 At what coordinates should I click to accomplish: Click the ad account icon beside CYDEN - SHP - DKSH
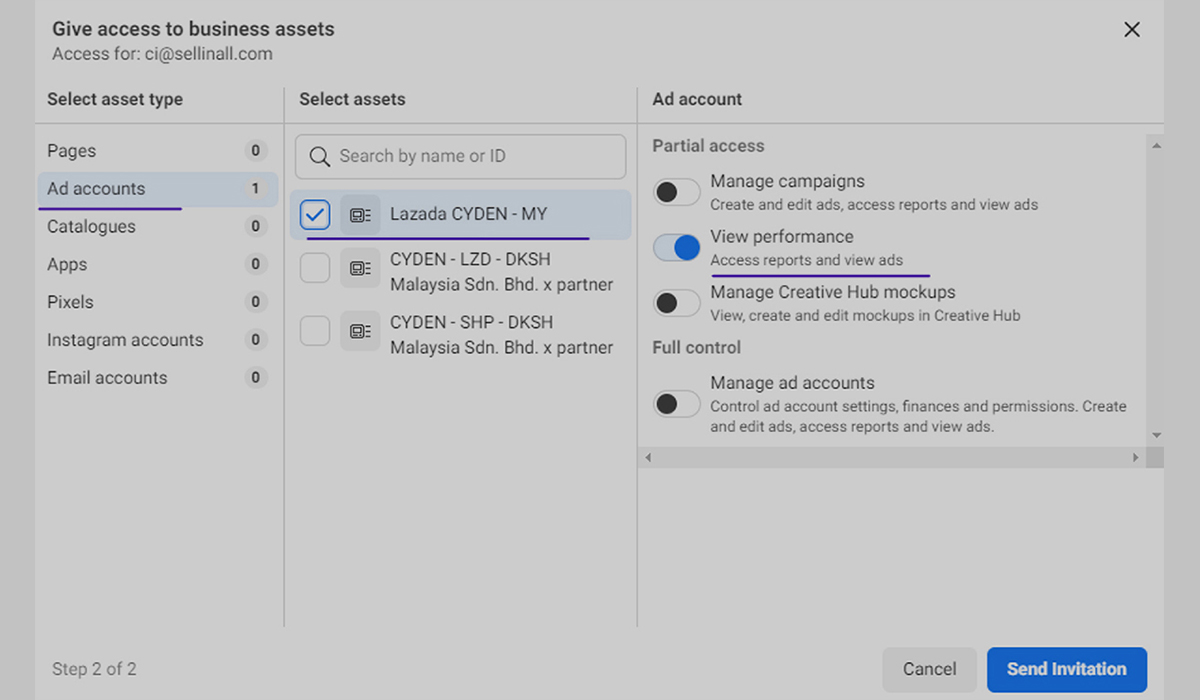[360, 331]
